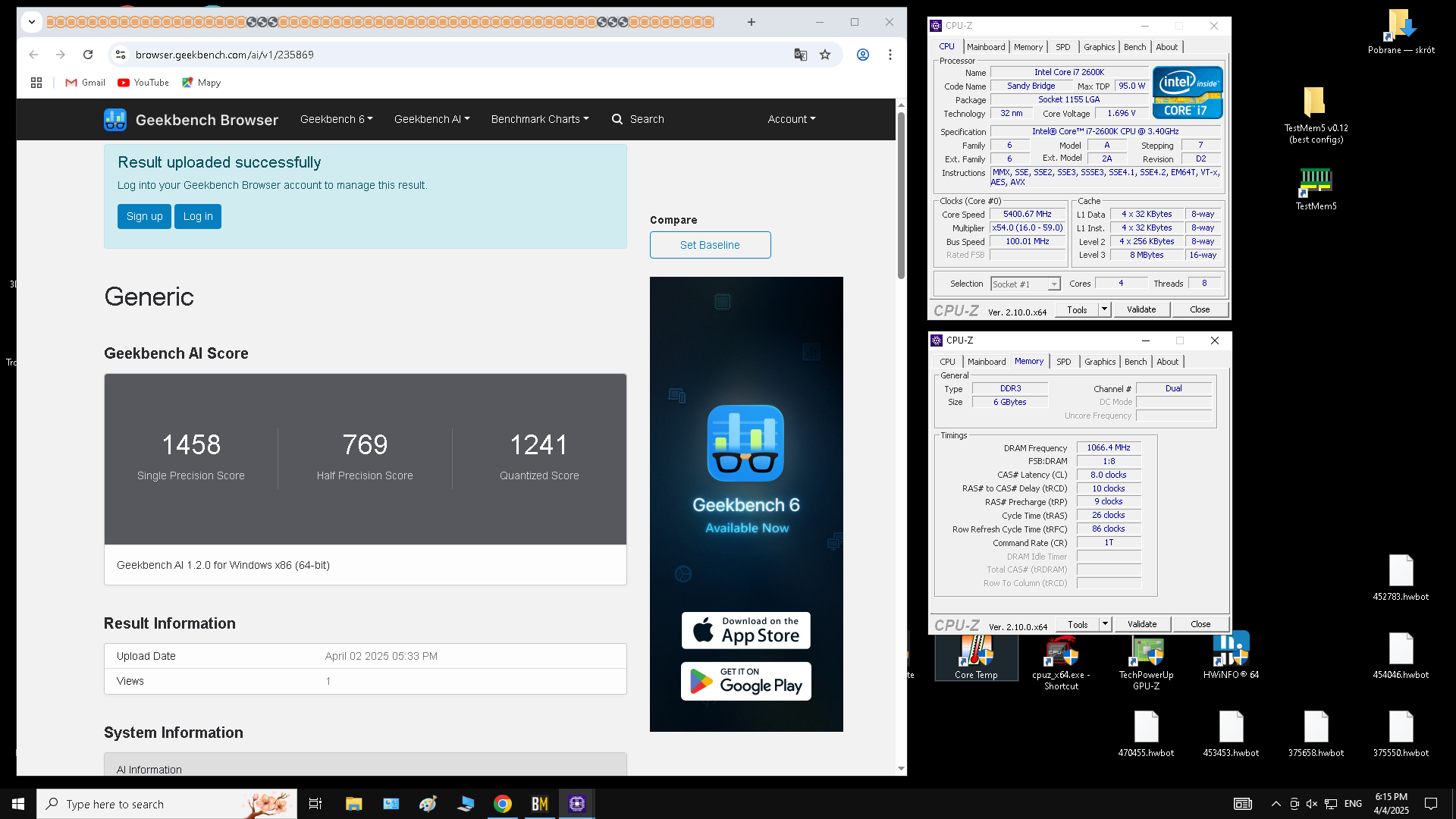Open Bench tab in upper CPU-Z

coord(1134,47)
